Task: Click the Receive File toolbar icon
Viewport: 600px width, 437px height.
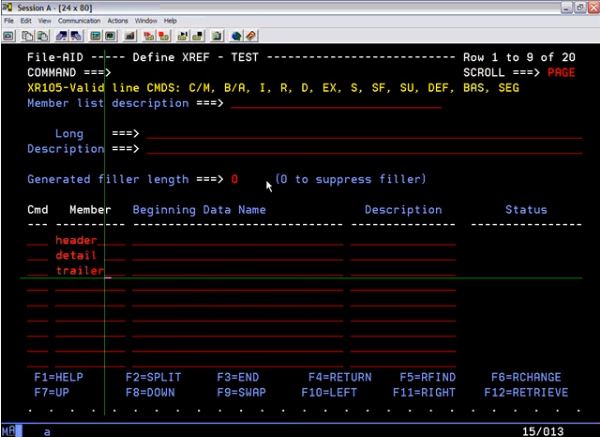Action: pos(77,36)
